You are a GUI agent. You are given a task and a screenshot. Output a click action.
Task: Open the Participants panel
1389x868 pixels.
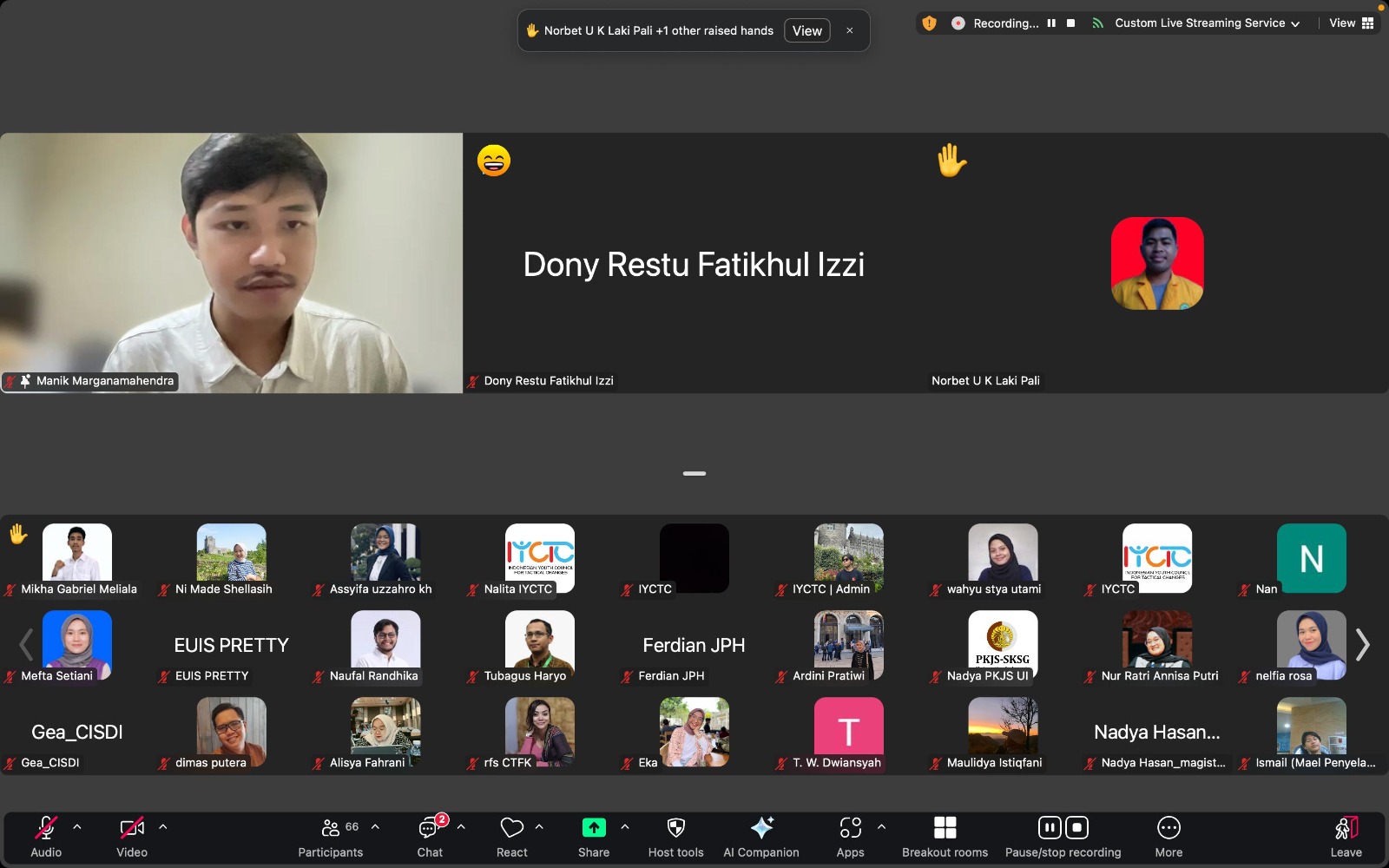[x=331, y=829]
